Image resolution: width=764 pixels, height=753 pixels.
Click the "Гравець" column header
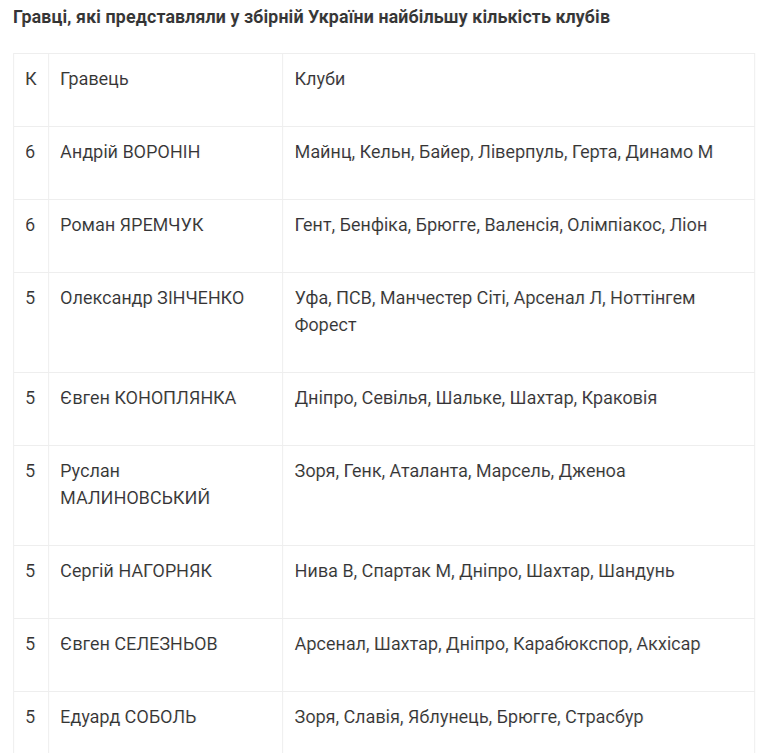tap(94, 79)
